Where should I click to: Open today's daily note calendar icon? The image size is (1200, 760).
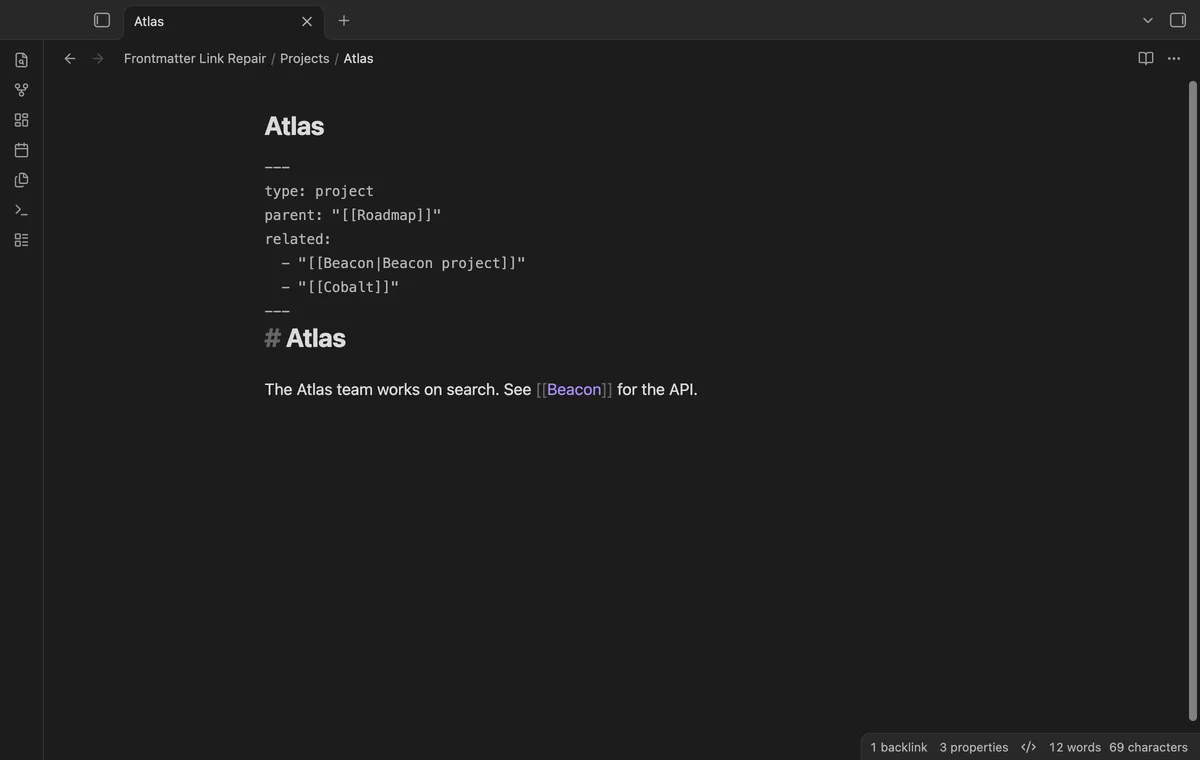coord(21,150)
